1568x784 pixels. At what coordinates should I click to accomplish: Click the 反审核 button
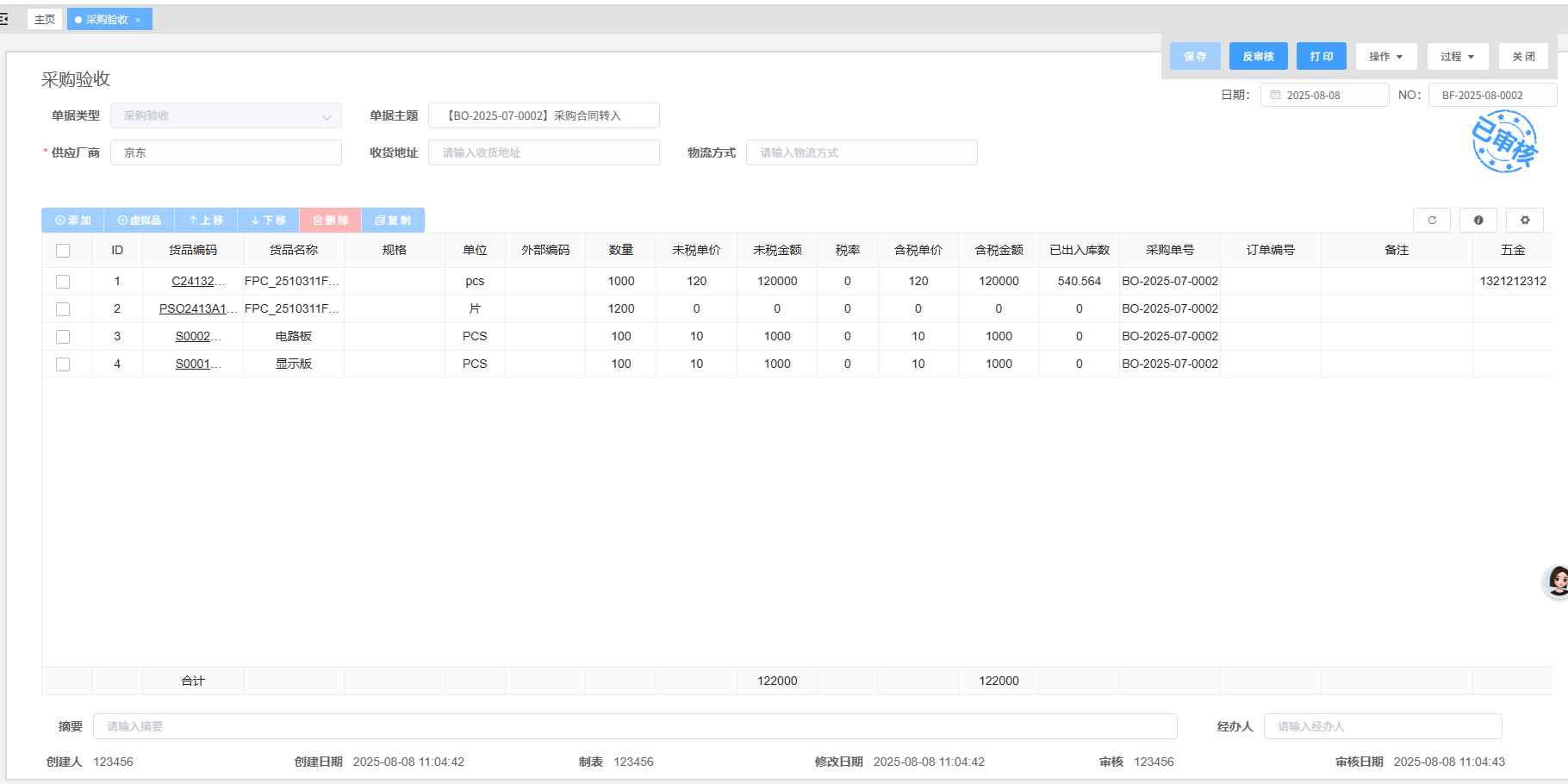tap(1258, 57)
